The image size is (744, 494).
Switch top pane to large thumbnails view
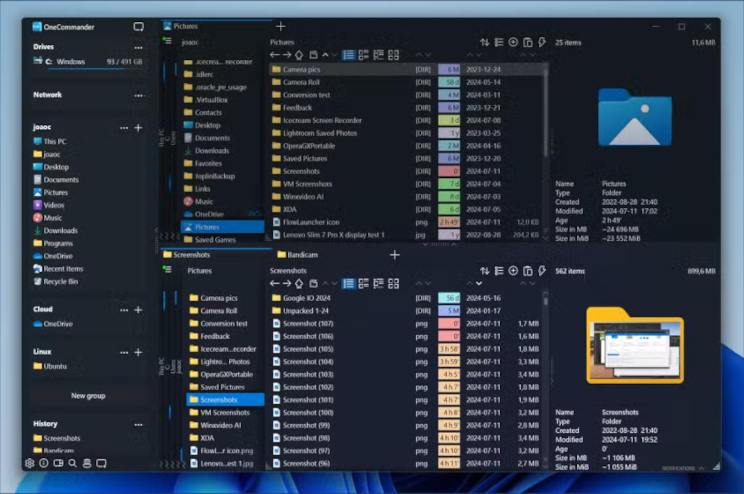coord(393,56)
